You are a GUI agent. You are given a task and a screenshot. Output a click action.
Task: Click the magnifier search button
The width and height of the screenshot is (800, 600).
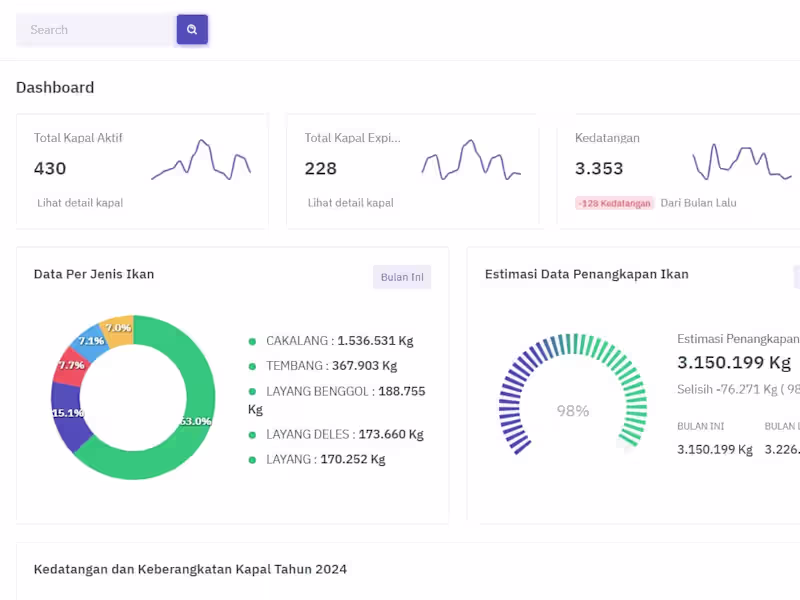(192, 30)
